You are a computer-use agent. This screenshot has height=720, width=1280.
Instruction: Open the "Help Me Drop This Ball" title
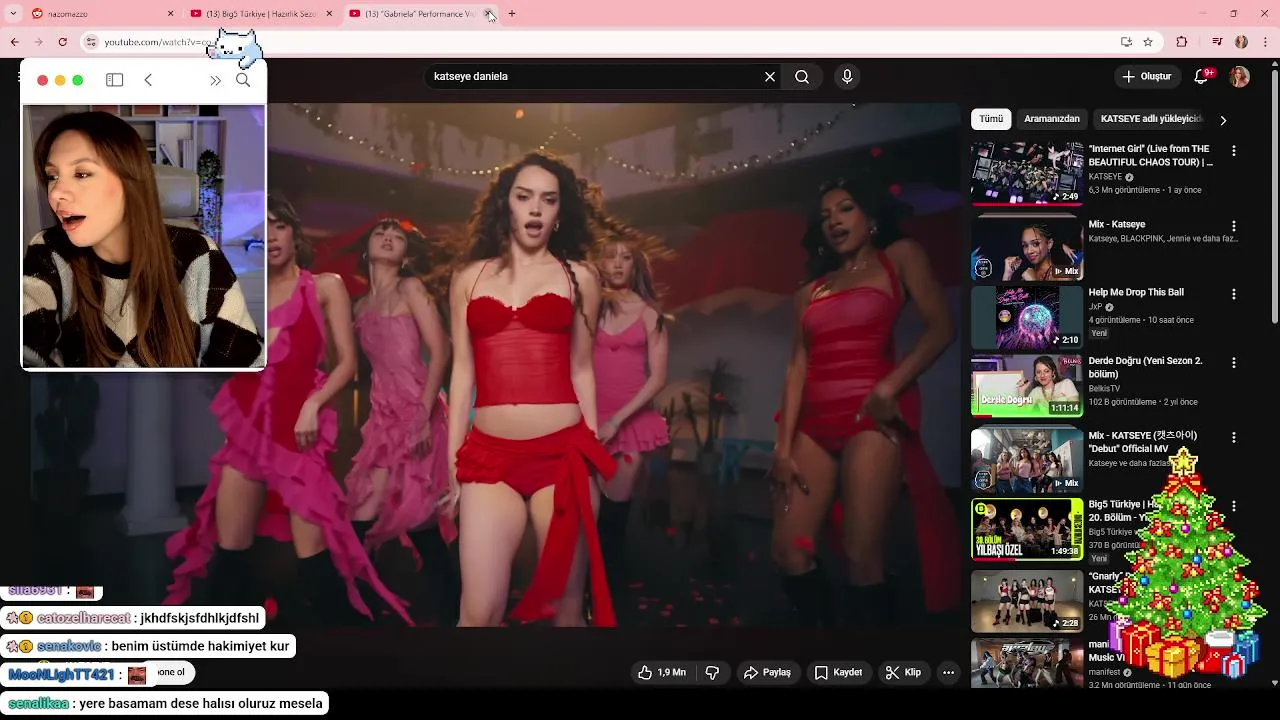(x=1136, y=292)
